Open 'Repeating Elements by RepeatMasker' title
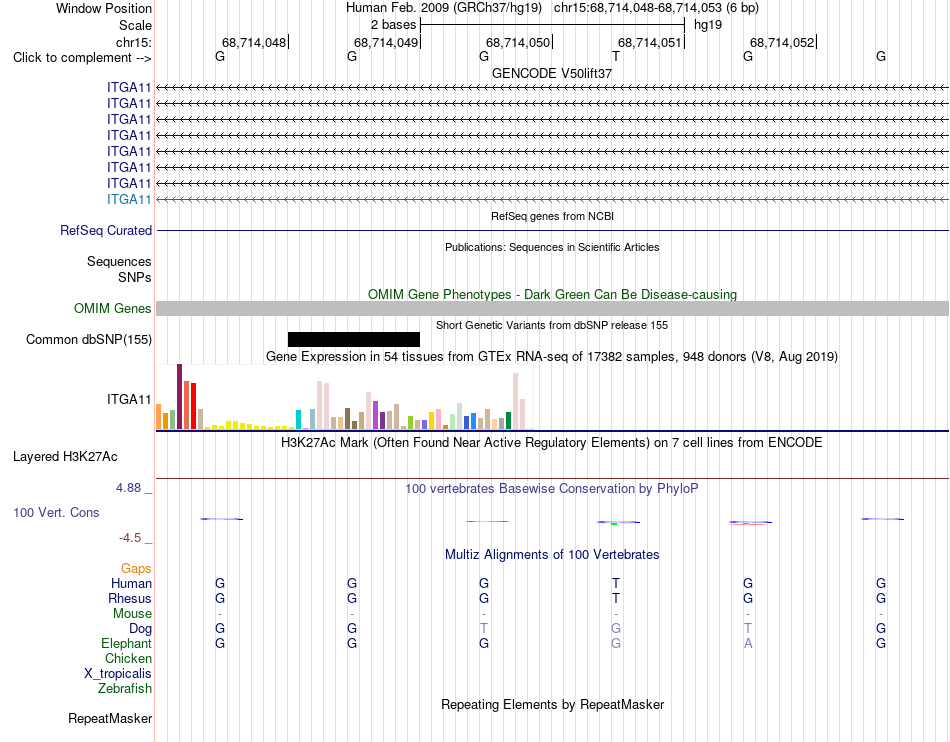The height and width of the screenshot is (742, 950). pos(552,704)
